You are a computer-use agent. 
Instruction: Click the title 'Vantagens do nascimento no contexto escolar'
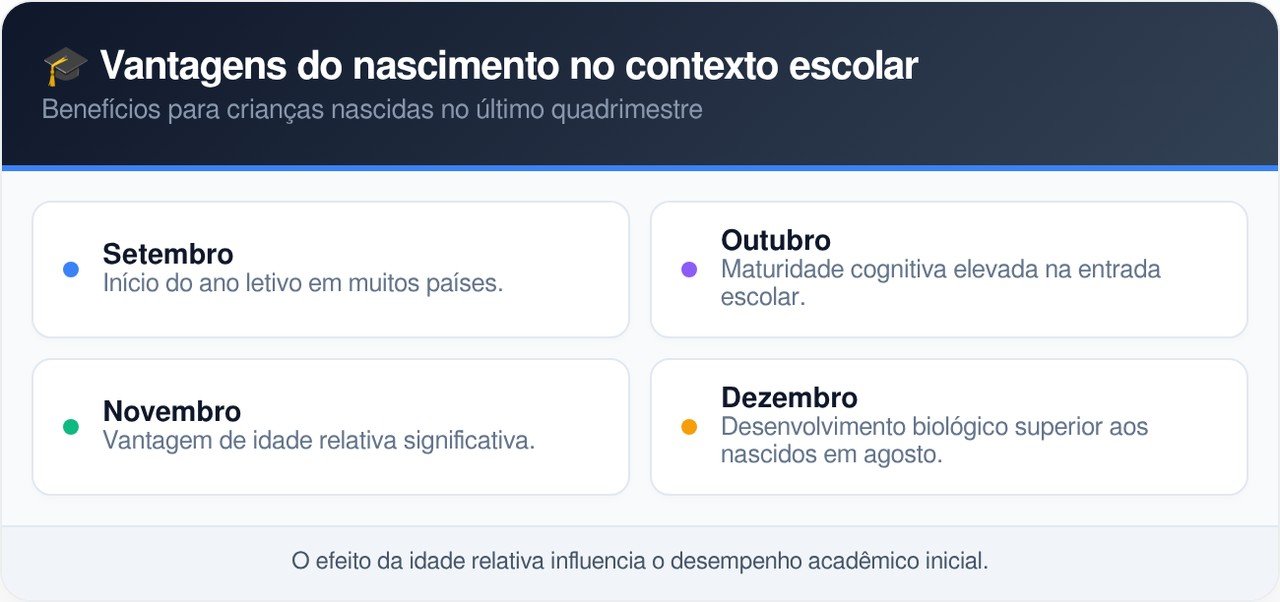point(509,66)
